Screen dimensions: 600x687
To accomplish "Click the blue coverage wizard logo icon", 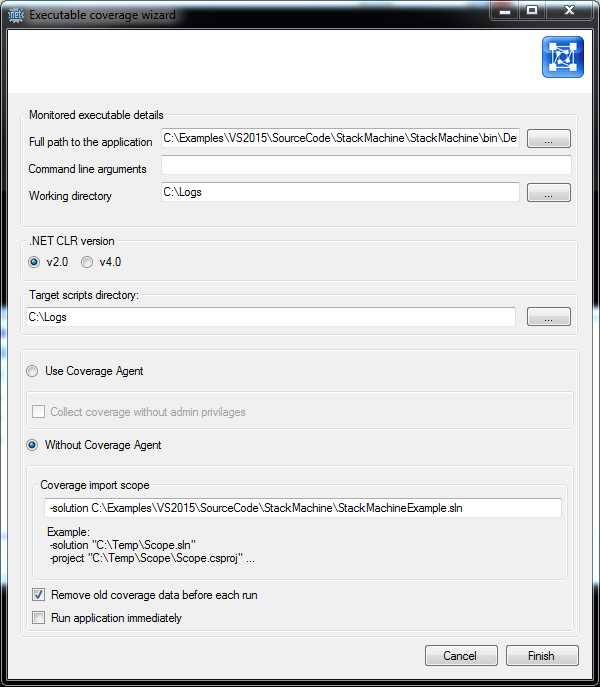I will (x=563, y=57).
